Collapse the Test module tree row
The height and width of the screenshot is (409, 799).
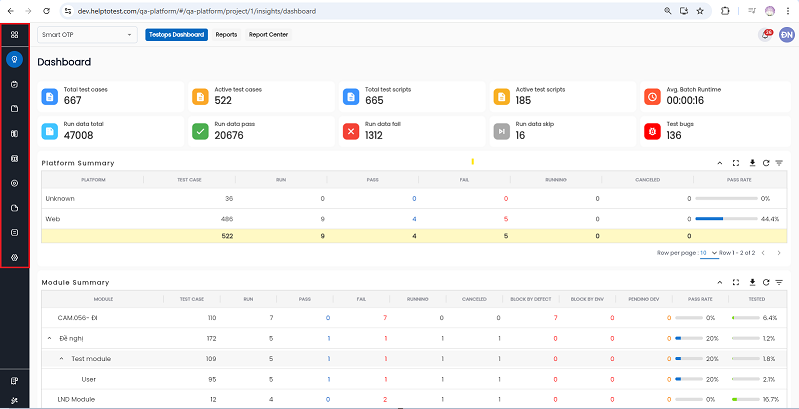coord(61,358)
